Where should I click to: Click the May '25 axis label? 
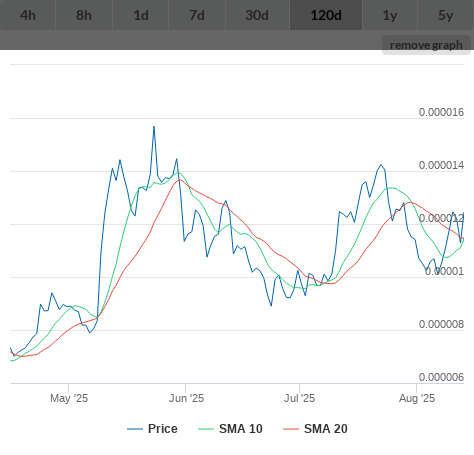coord(69,398)
